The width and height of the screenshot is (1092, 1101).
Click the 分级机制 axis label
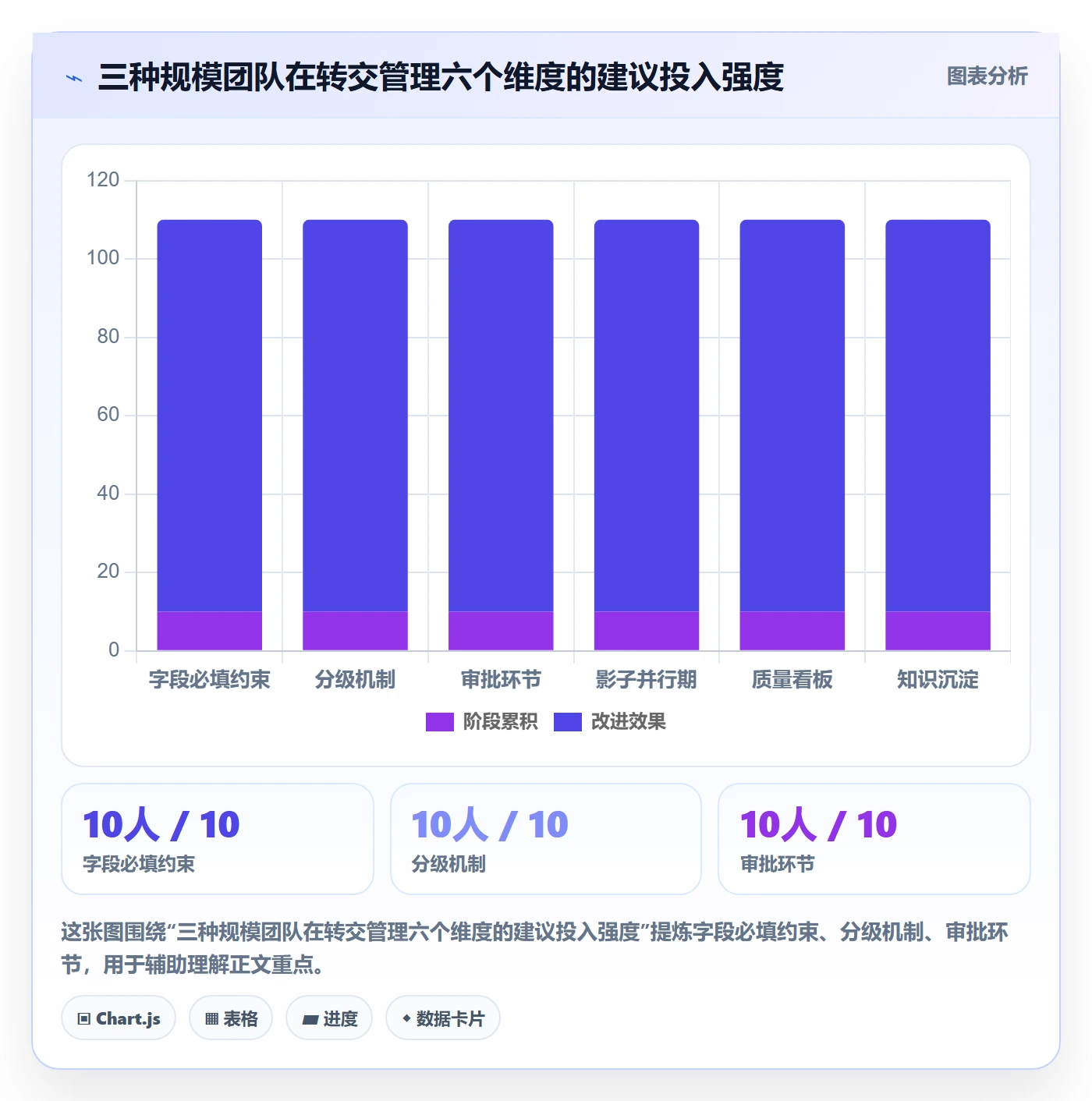point(355,680)
